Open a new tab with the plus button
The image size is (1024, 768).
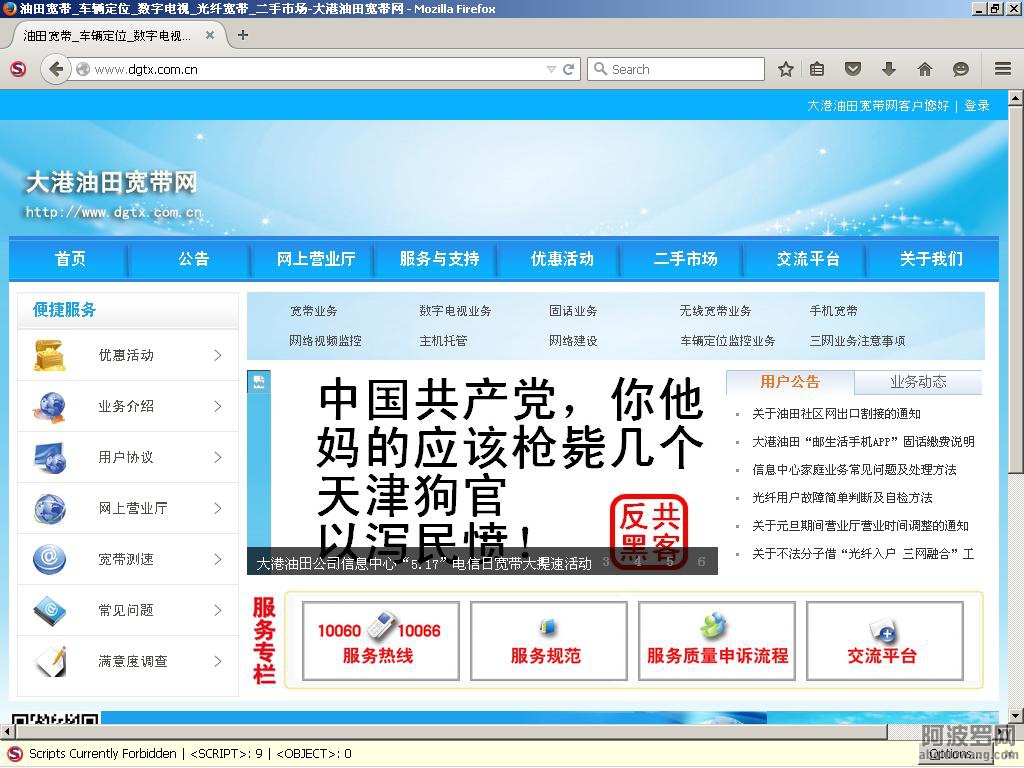click(243, 35)
